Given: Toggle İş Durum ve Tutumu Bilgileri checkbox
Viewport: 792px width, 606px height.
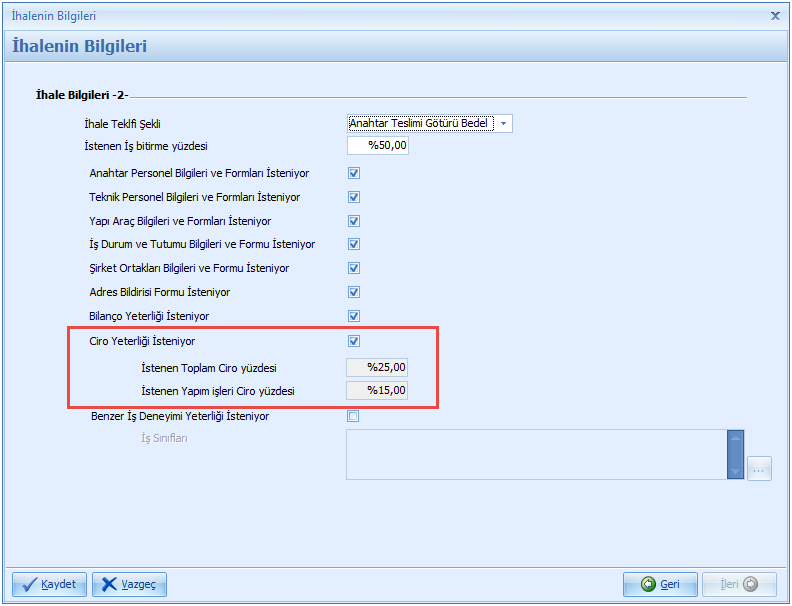Looking at the screenshot, I should click(x=353, y=244).
